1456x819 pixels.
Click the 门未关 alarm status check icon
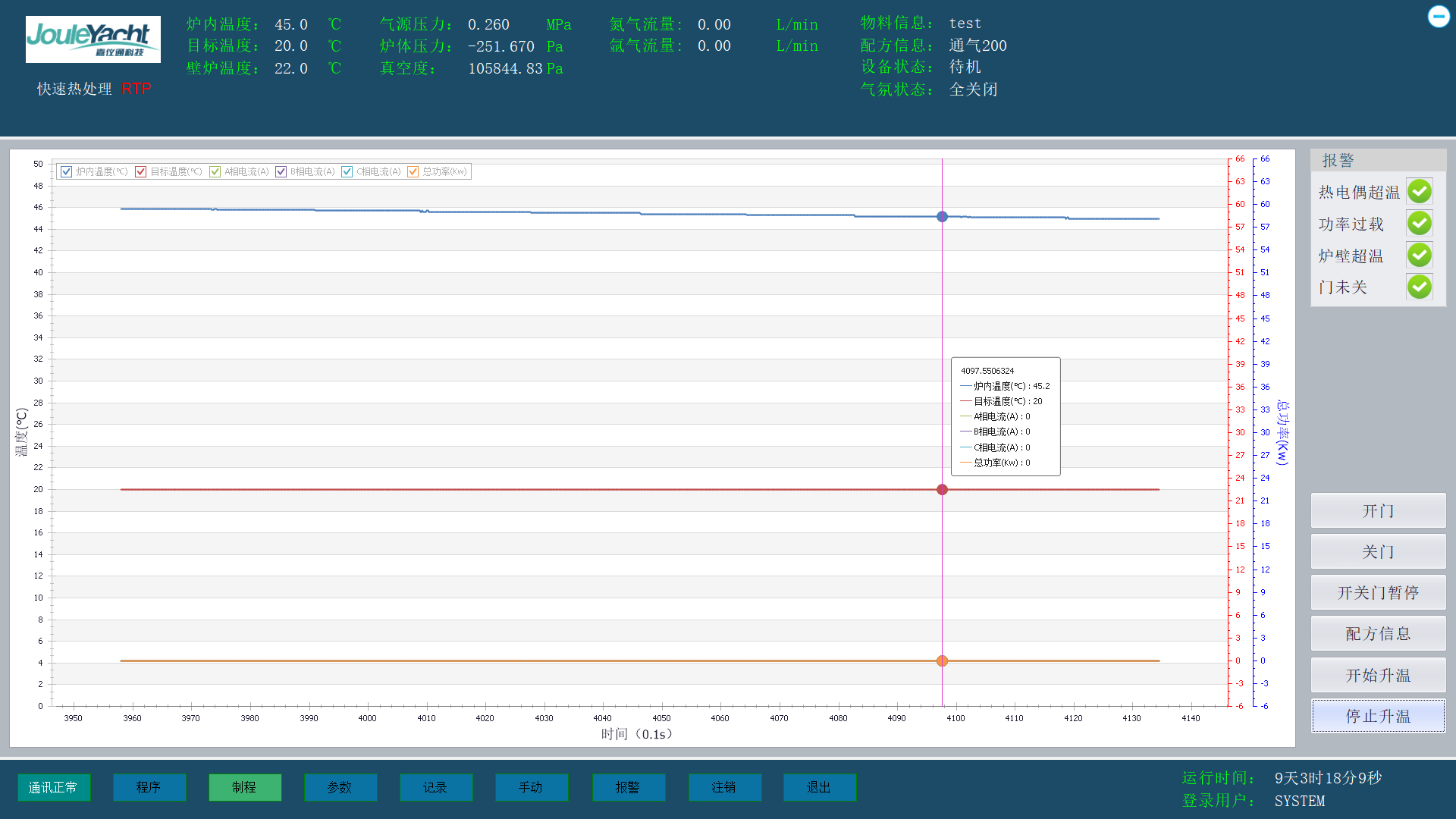(x=1419, y=287)
